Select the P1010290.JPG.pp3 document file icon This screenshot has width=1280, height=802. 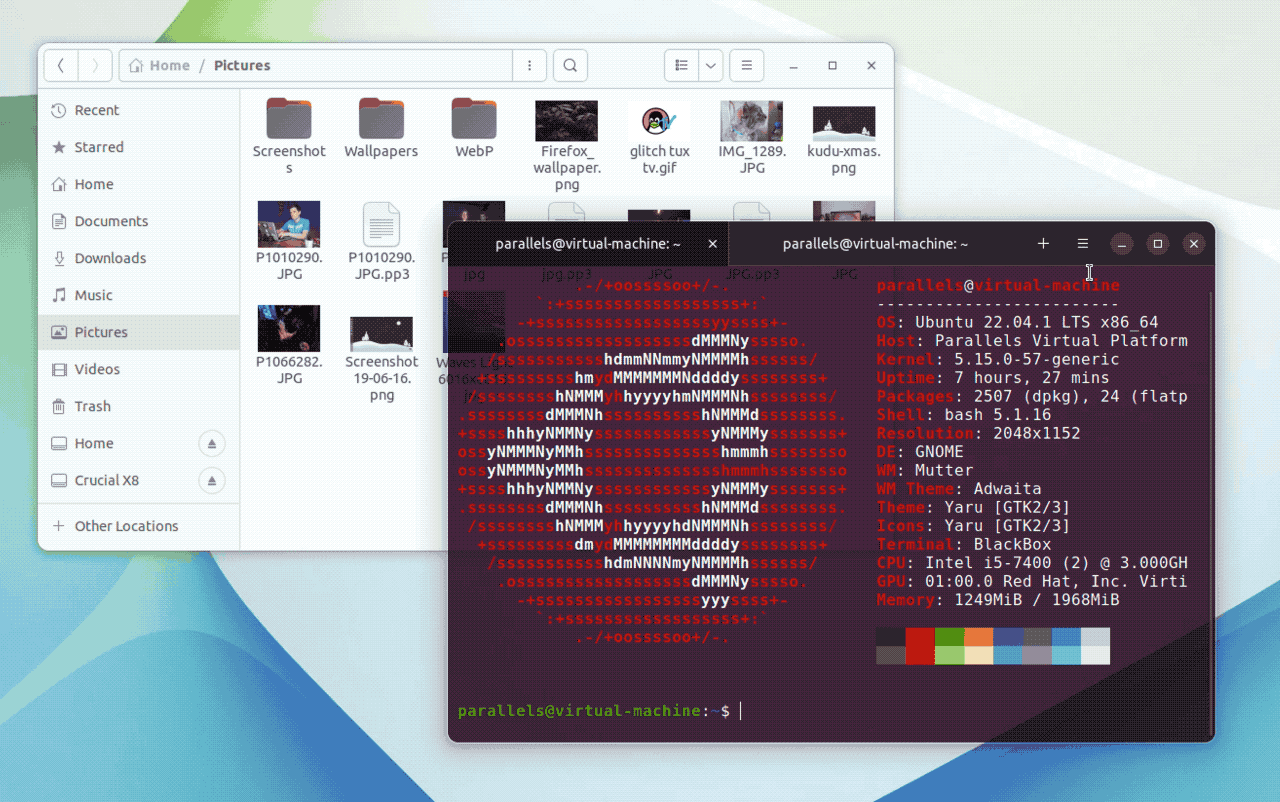pos(381,224)
